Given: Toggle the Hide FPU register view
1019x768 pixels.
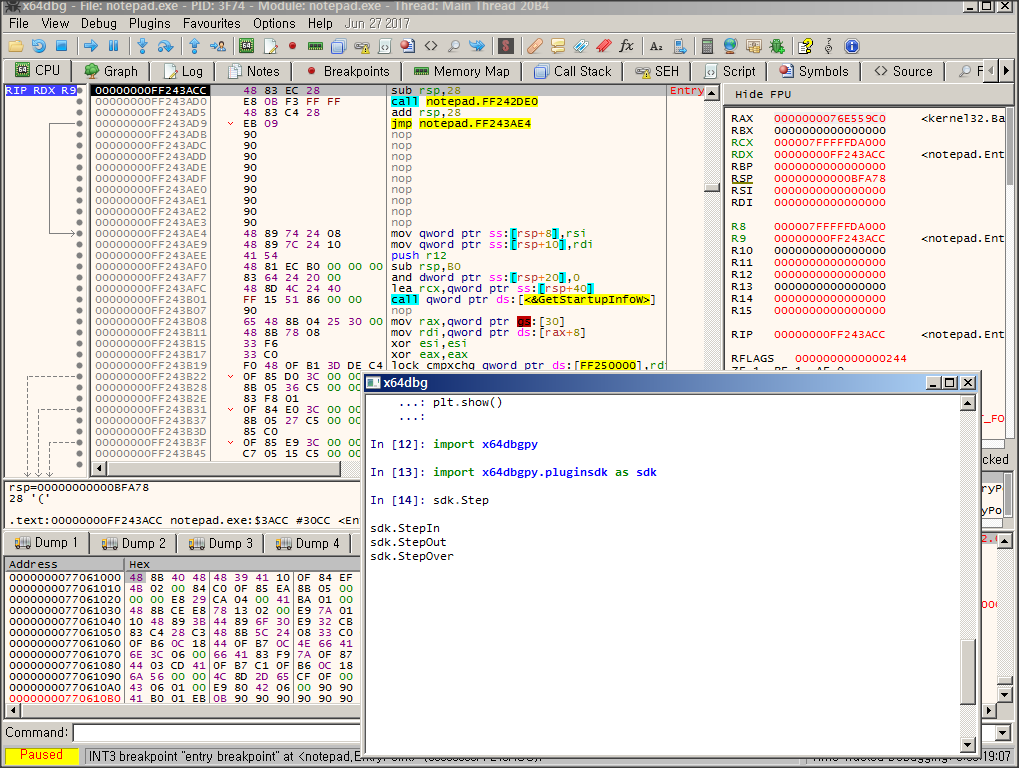Looking at the screenshot, I should tap(762, 94).
